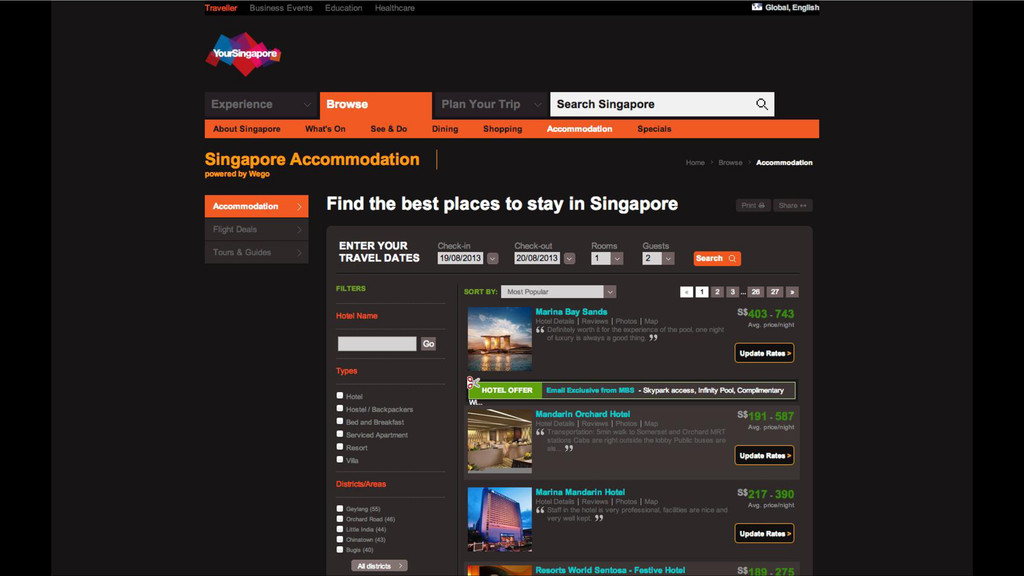
Task: Check the Serviced Apartment filter
Action: click(x=340, y=434)
